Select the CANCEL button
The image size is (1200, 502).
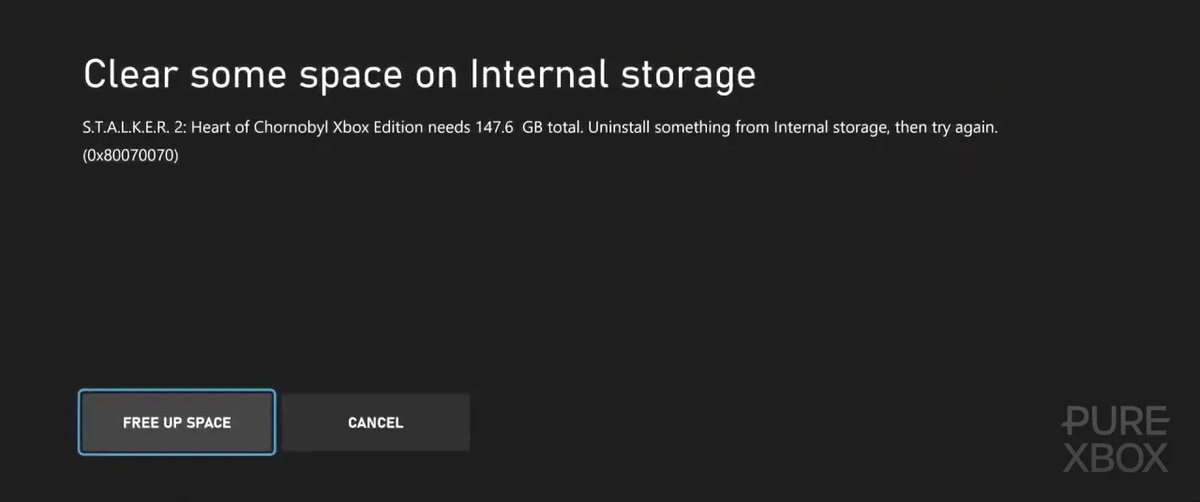click(x=375, y=422)
